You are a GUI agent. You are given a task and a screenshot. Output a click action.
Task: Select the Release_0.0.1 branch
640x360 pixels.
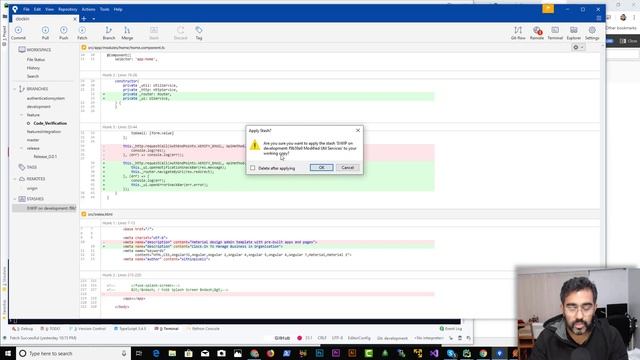pos(45,157)
